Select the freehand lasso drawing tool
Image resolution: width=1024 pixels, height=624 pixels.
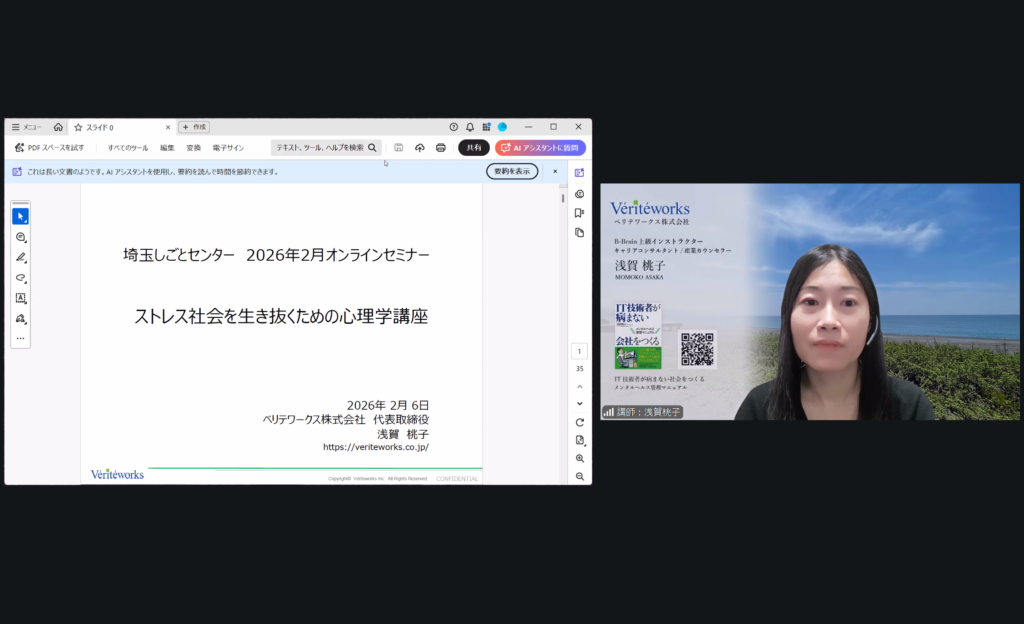[20, 278]
